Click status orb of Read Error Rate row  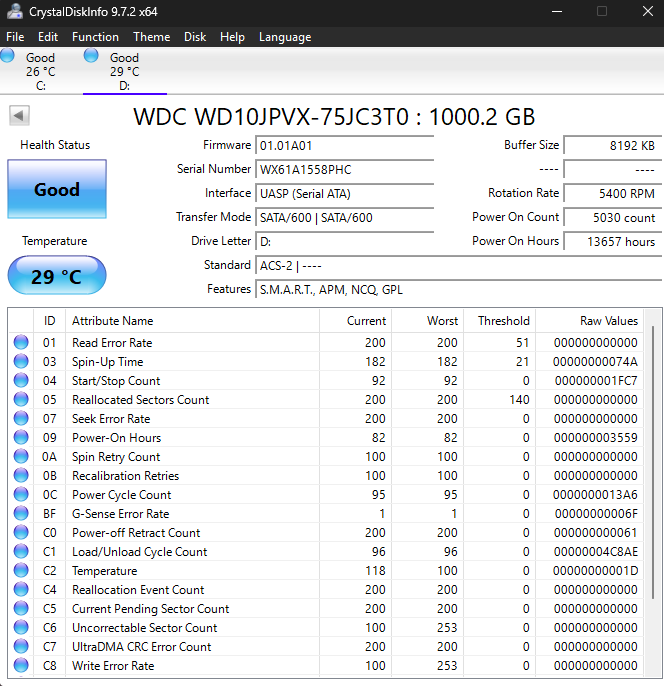21,342
